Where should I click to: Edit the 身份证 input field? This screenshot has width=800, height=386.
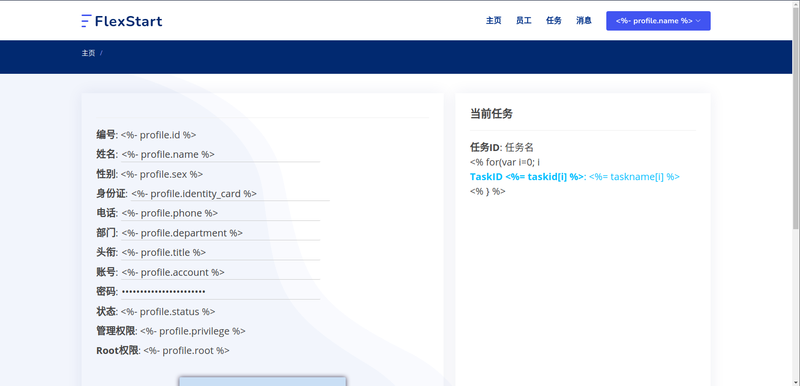230,194
